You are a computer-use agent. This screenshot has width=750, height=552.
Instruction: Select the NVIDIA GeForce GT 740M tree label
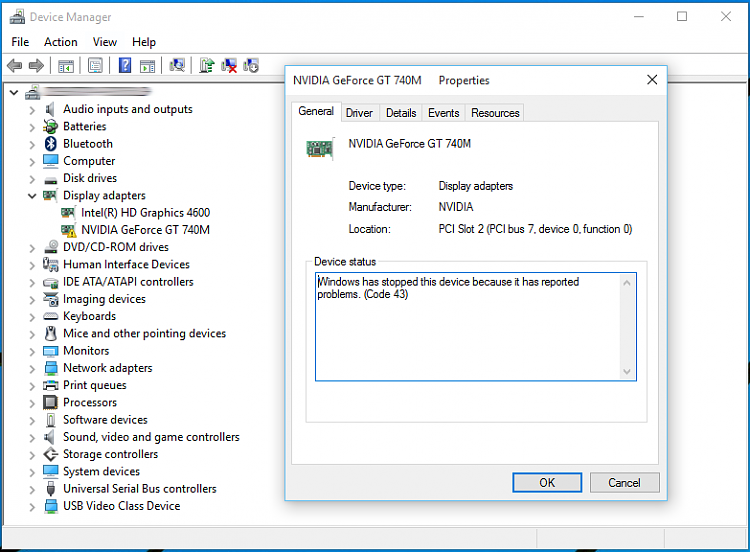click(x=145, y=230)
